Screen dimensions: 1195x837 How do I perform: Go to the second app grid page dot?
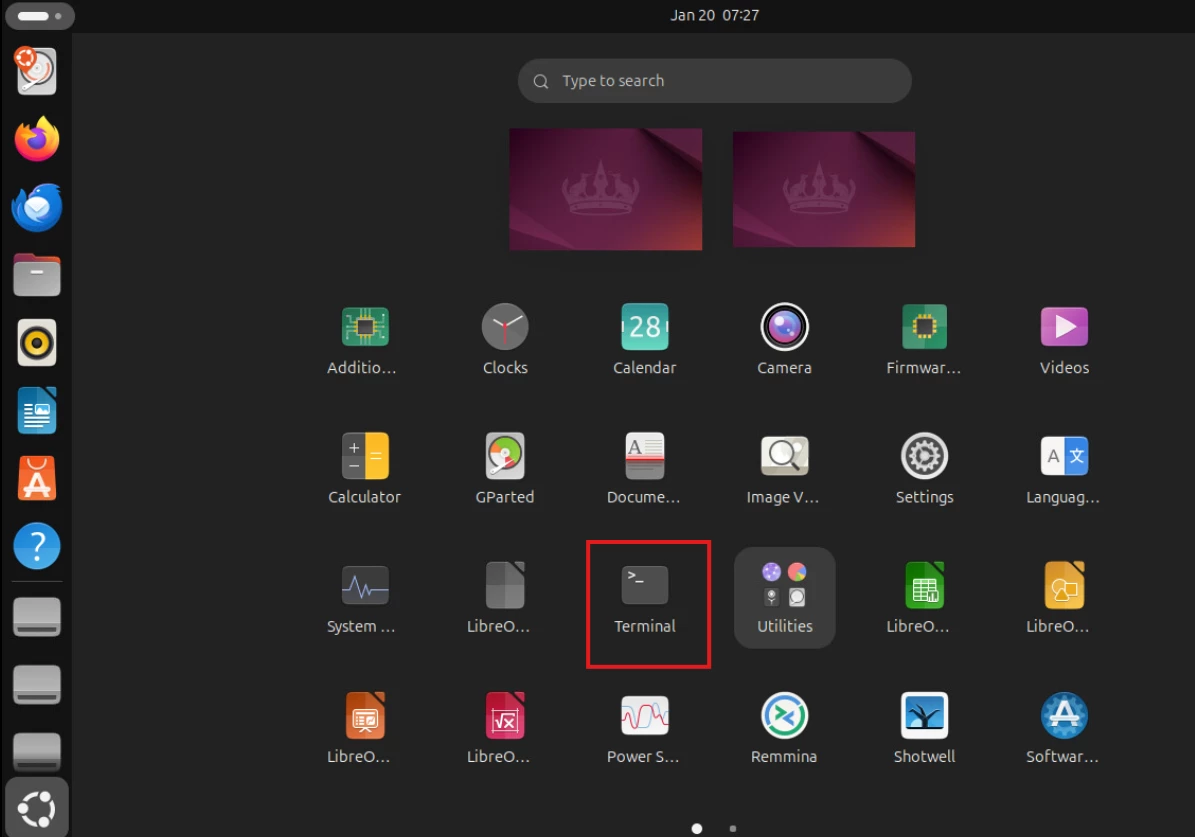[732, 829]
